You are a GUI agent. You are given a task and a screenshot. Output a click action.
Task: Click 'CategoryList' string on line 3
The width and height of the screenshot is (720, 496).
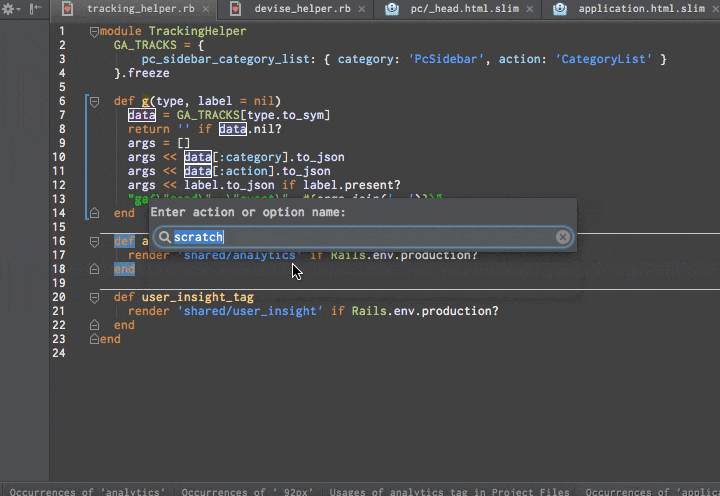(603, 59)
